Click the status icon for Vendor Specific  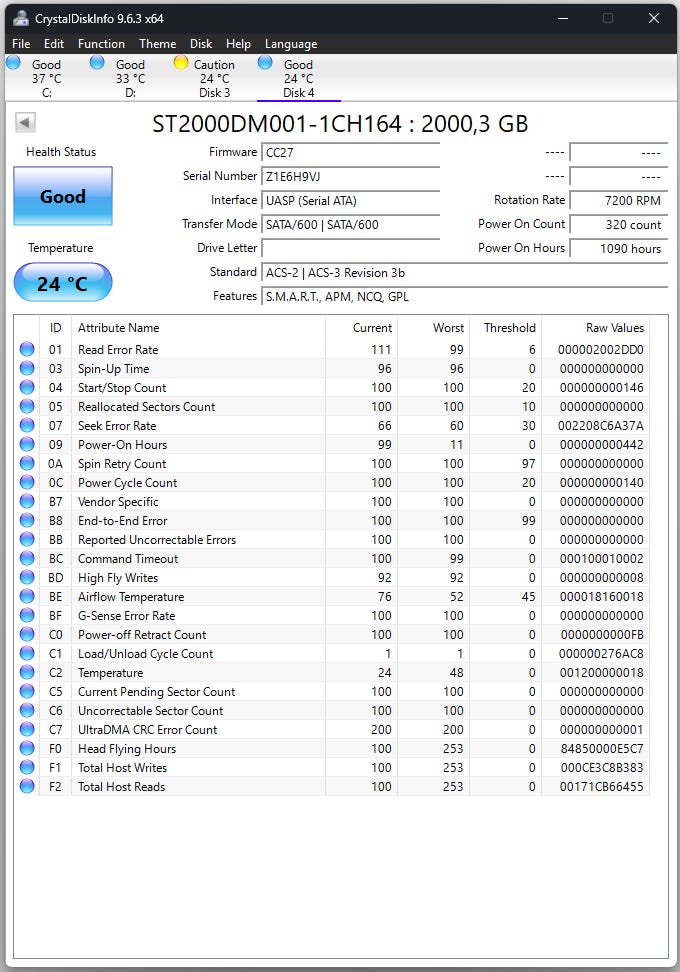pyautogui.click(x=27, y=501)
